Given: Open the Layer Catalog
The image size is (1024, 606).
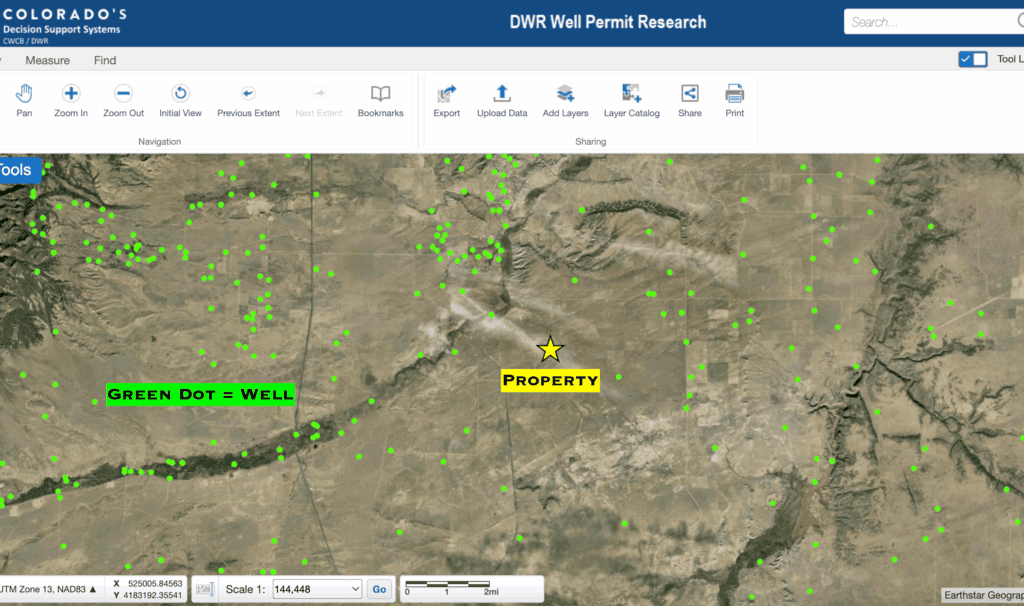Looking at the screenshot, I should tap(631, 94).
